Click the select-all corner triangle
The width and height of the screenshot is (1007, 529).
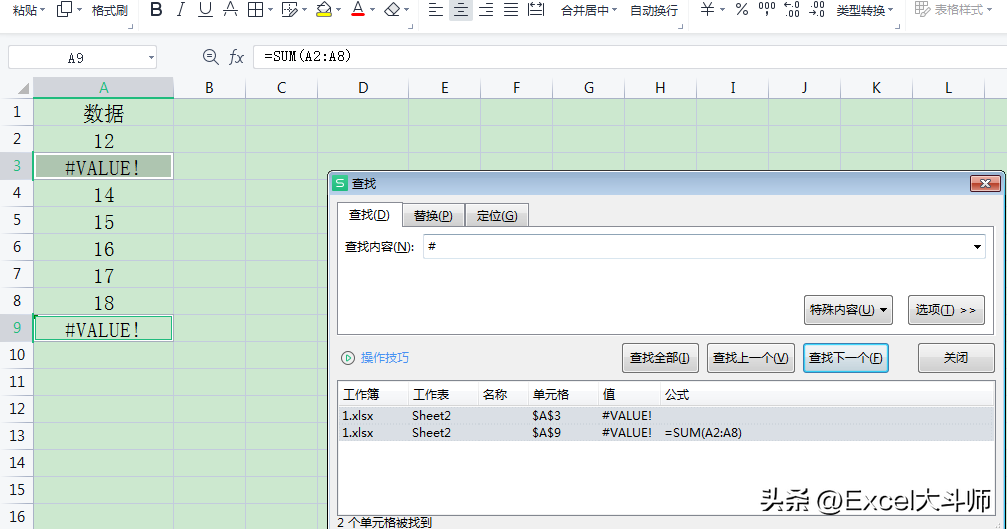(23, 88)
